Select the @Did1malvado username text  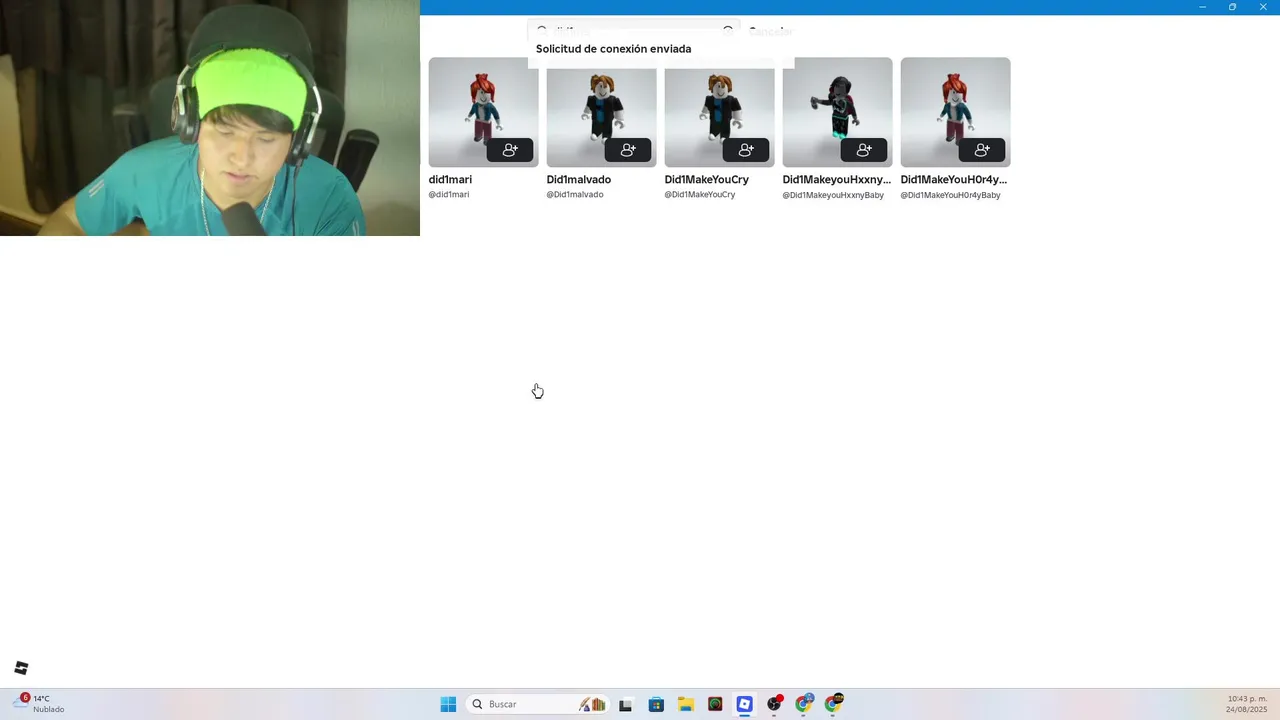coord(575,195)
